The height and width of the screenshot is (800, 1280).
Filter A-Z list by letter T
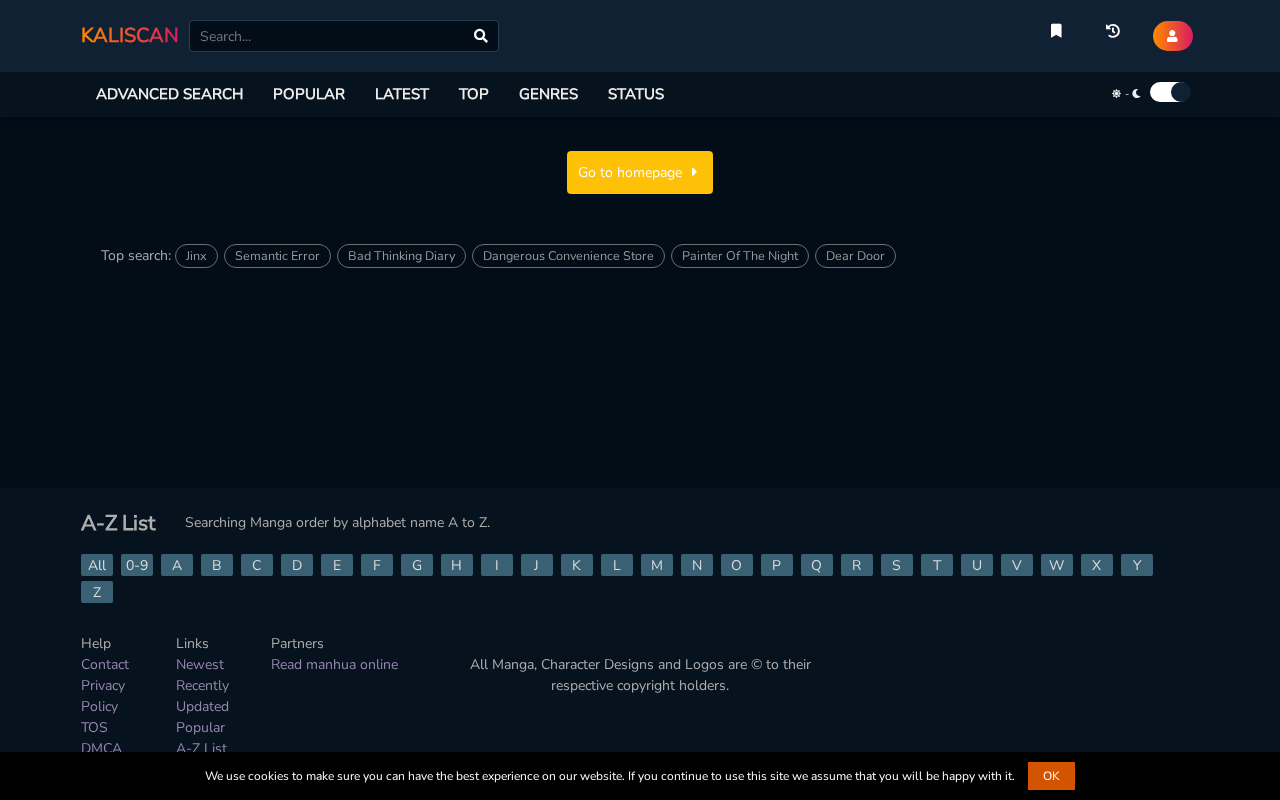tap(937, 565)
